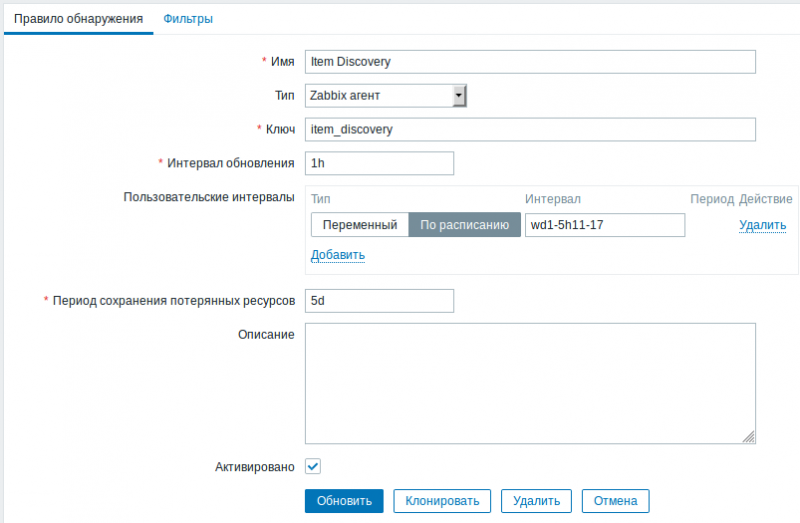This screenshot has width=800, height=523.
Task: Click the Добавить link
Action: point(338,255)
